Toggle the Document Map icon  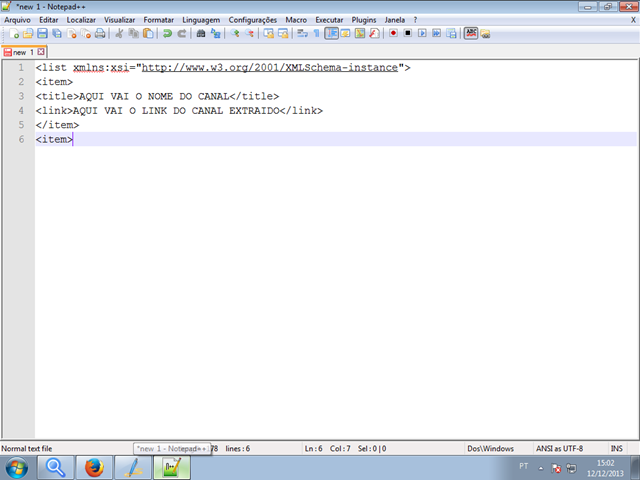(360, 33)
